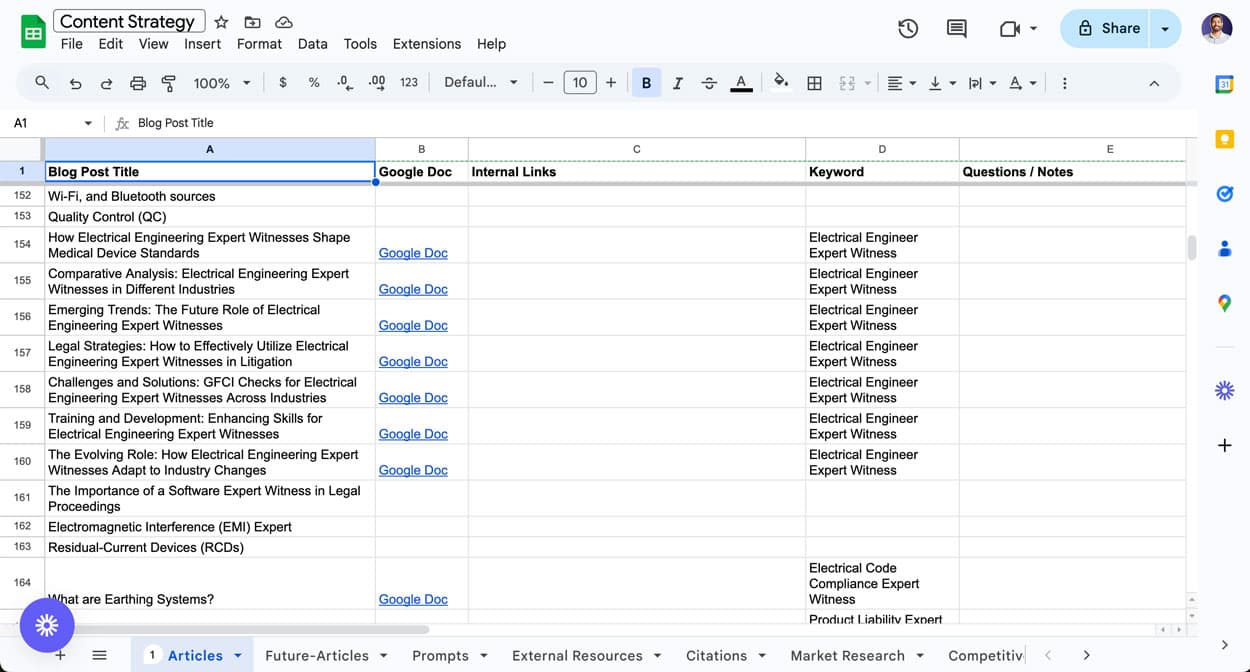Format selection as currency
The height and width of the screenshot is (672, 1250).
[286, 82]
